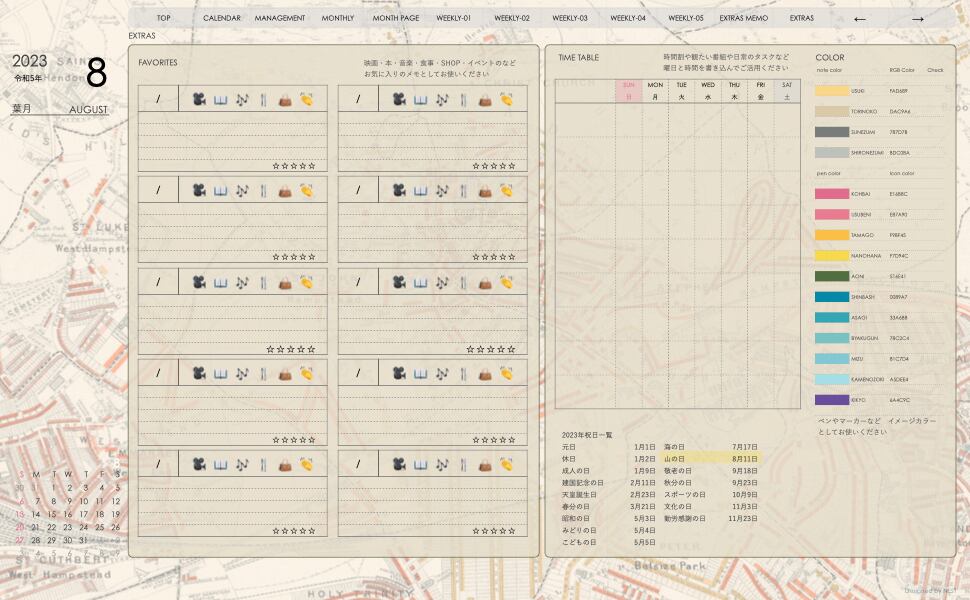Go to previous page with left arrow
Viewport: 970px width, 600px height.
859,18
